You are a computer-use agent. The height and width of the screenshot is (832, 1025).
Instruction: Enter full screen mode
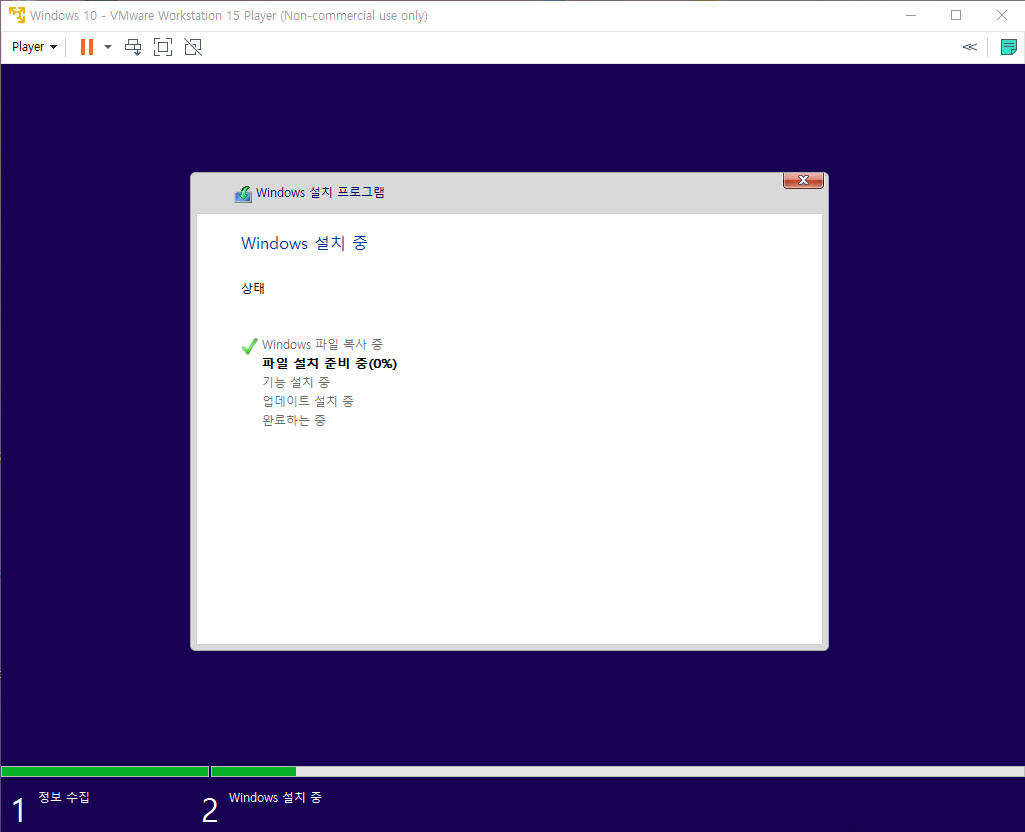[x=163, y=47]
